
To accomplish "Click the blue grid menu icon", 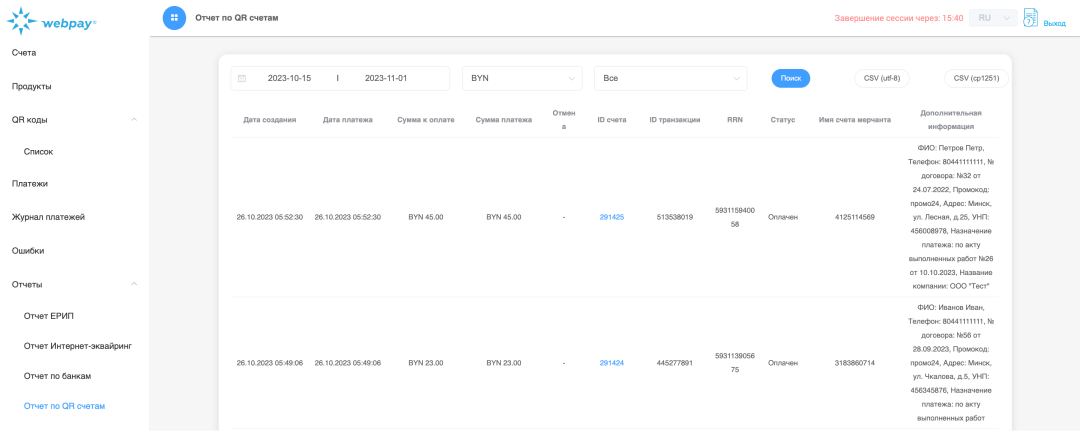I will (x=174, y=18).
